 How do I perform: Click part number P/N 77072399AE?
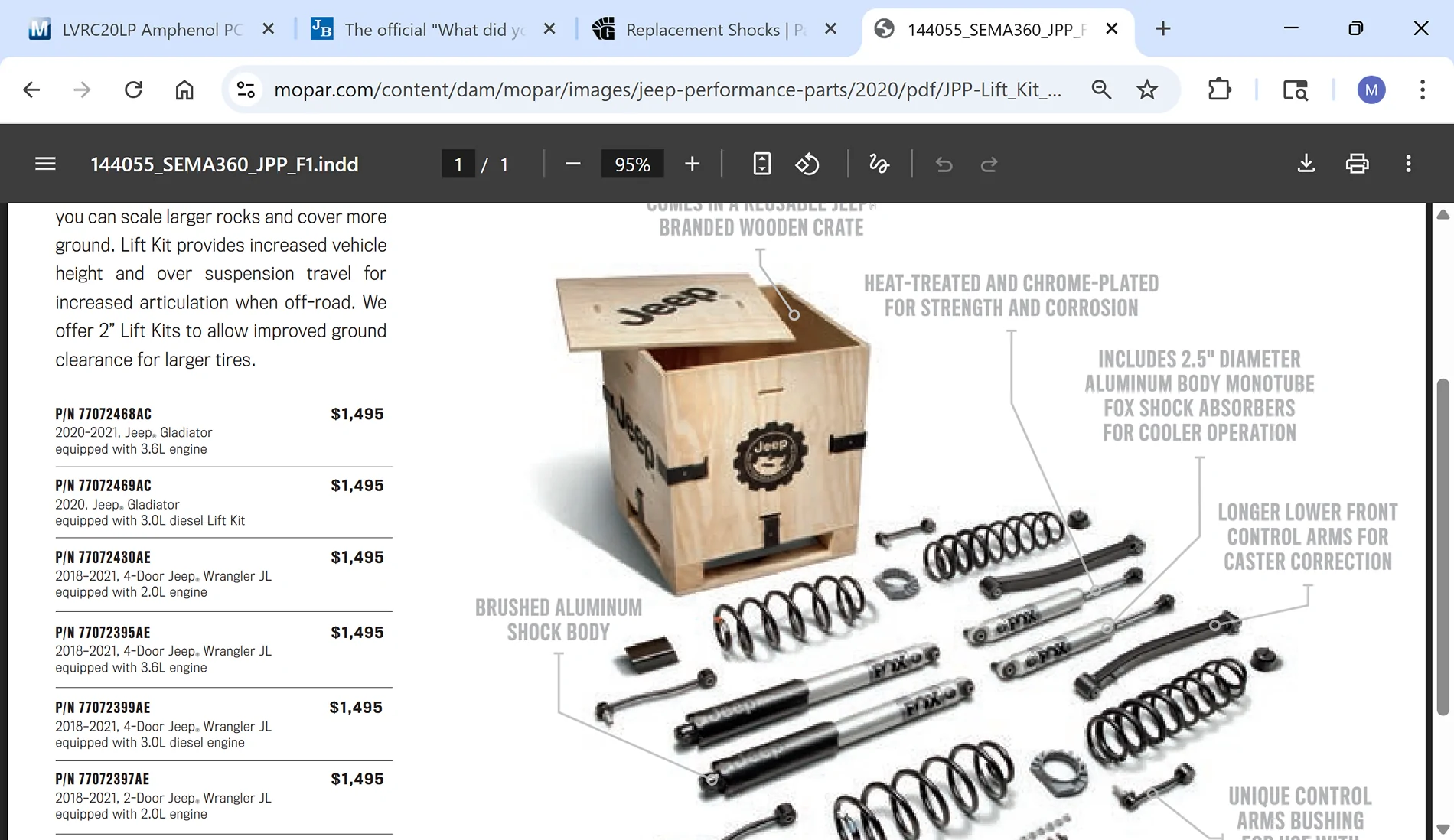(103, 708)
